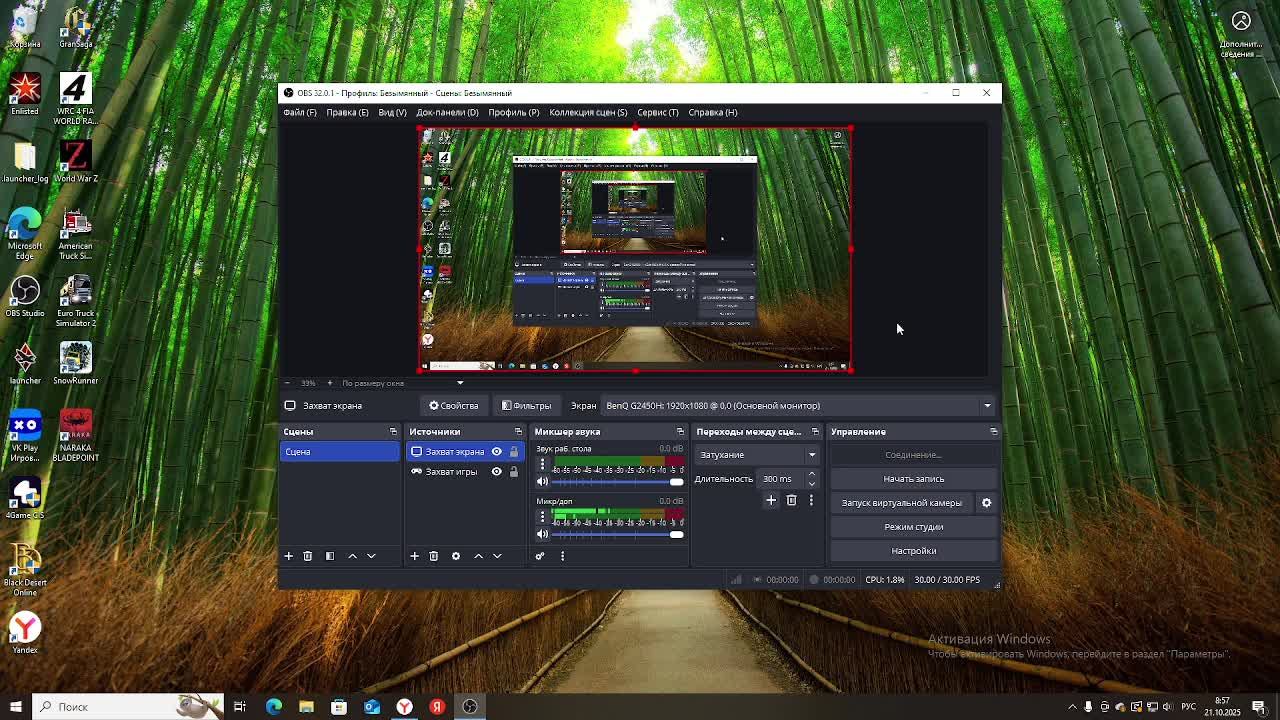Select 'Сцена' in the Scenes list

[x=340, y=452]
